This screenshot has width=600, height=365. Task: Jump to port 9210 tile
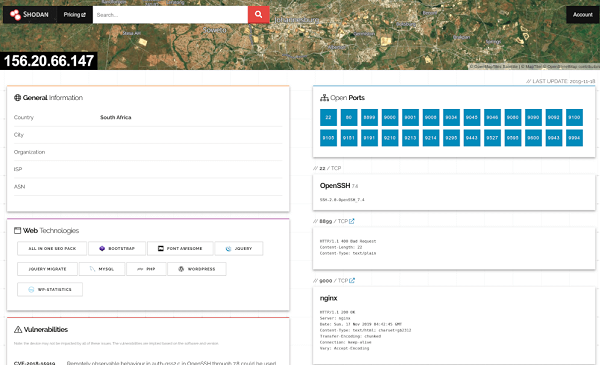click(x=390, y=138)
